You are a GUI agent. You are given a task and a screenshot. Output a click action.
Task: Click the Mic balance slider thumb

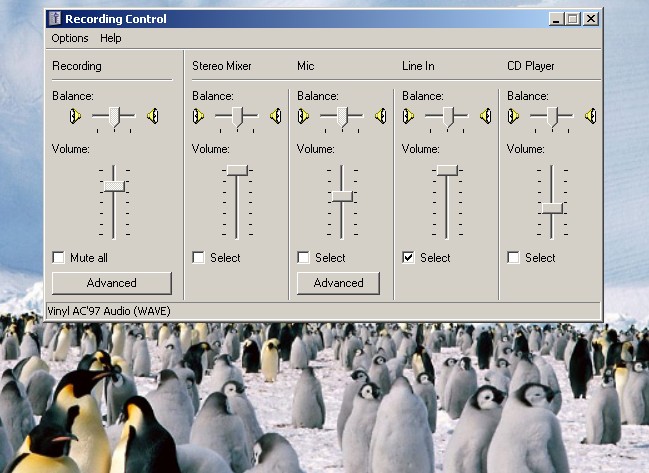(x=342, y=117)
